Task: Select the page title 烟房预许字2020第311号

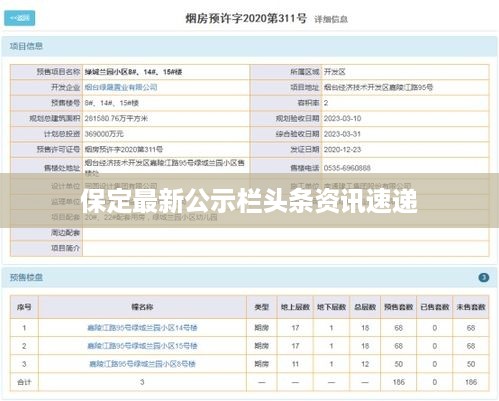Action: (x=246, y=18)
